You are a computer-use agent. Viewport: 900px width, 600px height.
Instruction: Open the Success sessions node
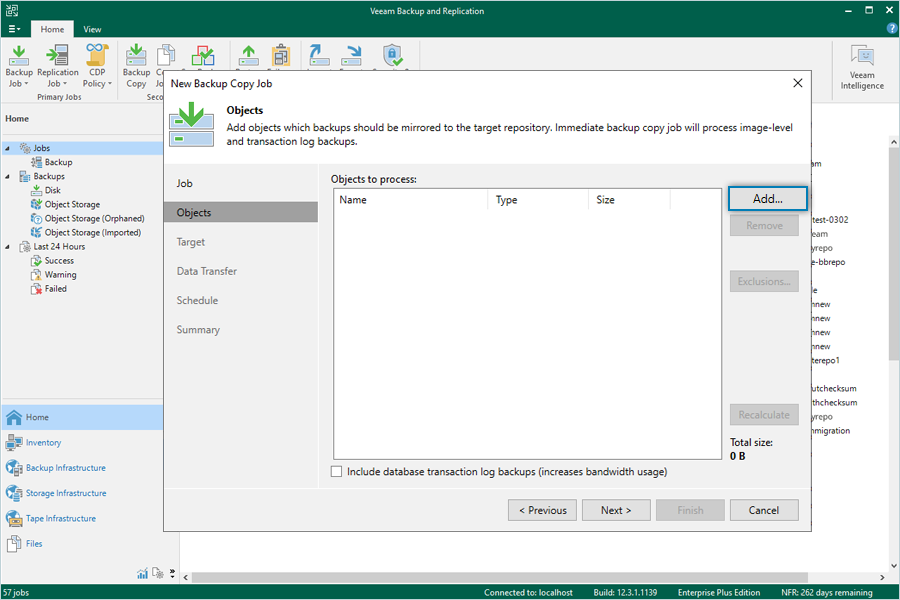pyautogui.click(x=59, y=261)
